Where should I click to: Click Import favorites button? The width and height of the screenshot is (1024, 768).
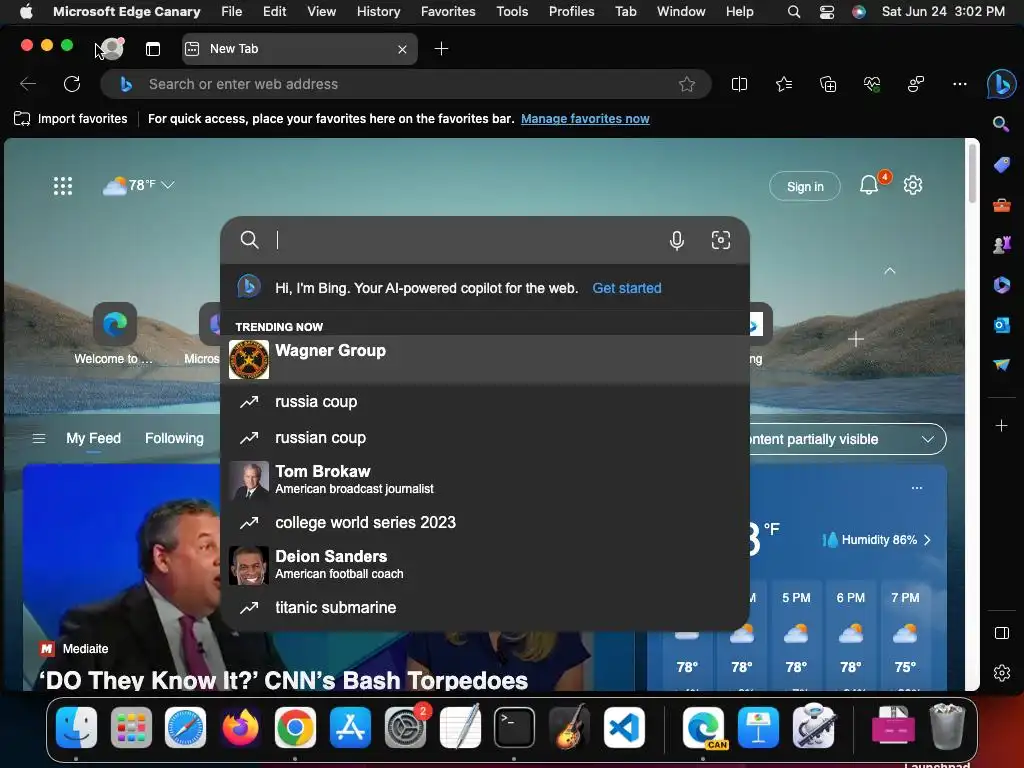[71, 119]
